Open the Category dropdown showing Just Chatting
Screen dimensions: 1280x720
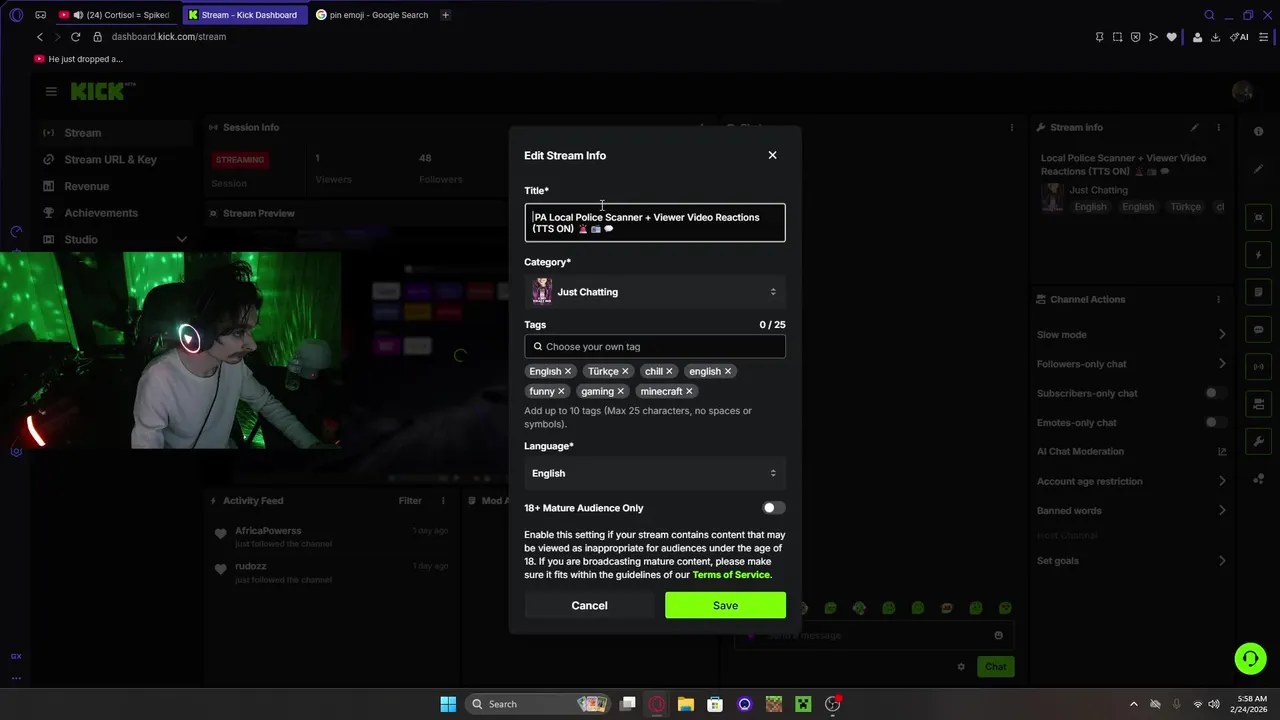point(655,292)
